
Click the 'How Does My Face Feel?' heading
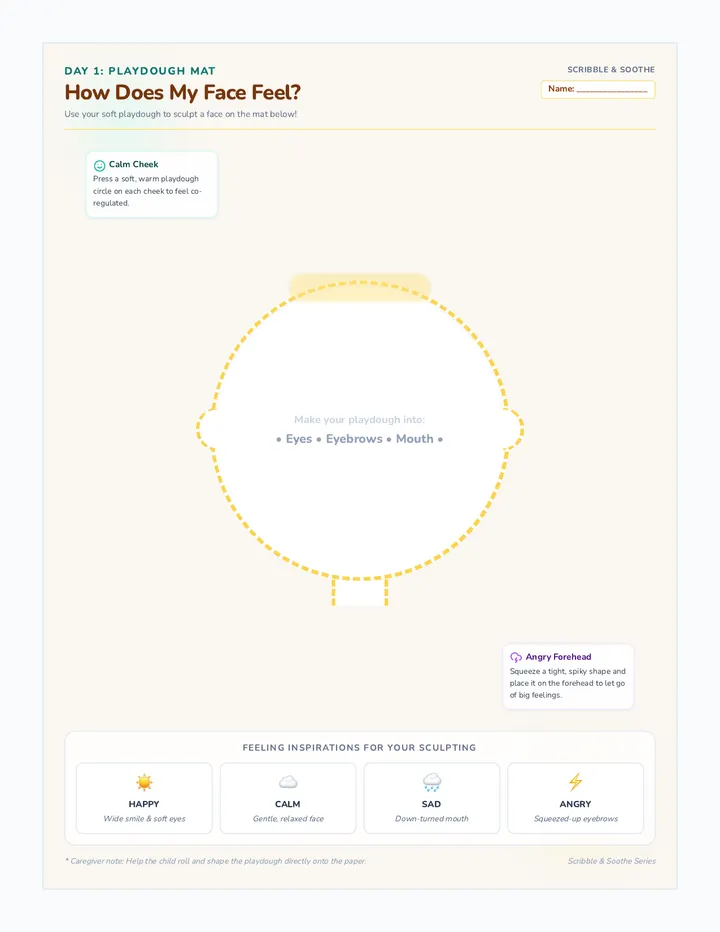click(x=183, y=93)
